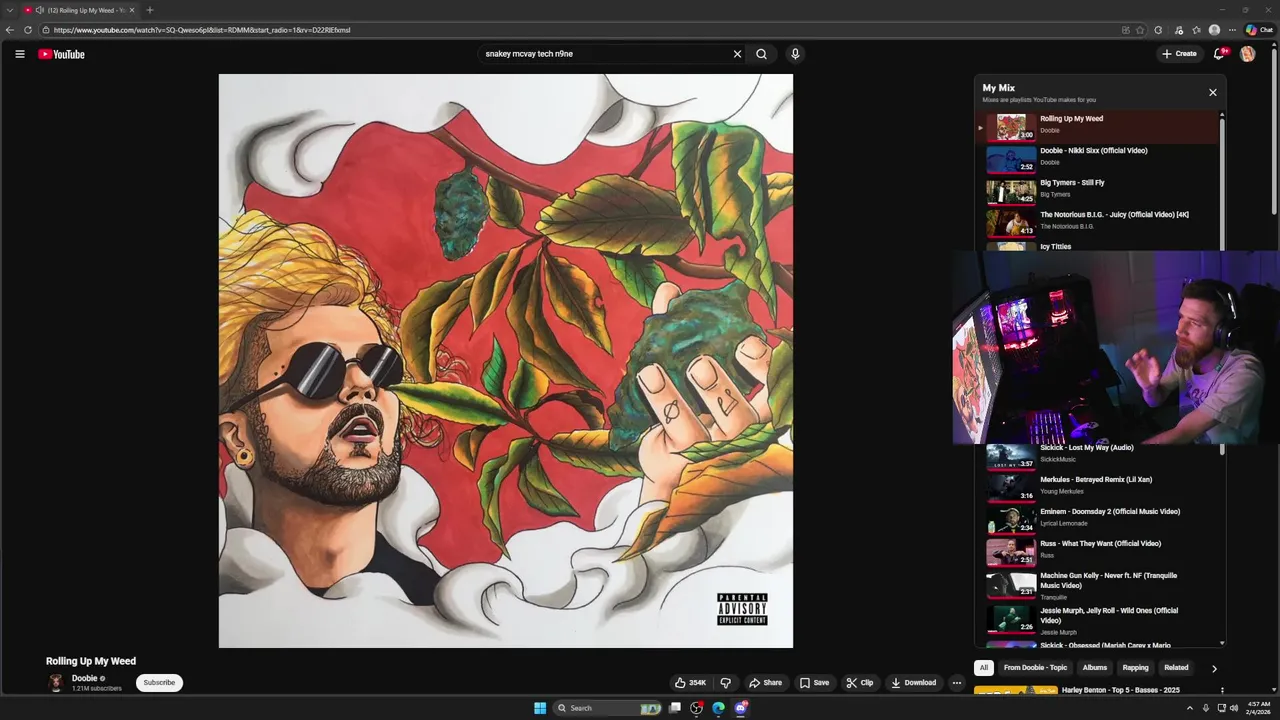Save the video to a playlist
The height and width of the screenshot is (720, 1280).
(814, 683)
